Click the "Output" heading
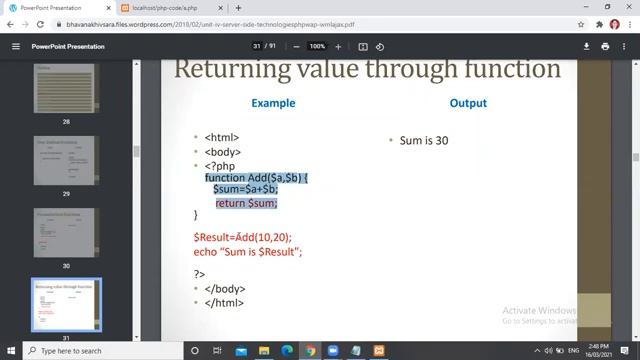The width and height of the screenshot is (640, 360). 468,103
